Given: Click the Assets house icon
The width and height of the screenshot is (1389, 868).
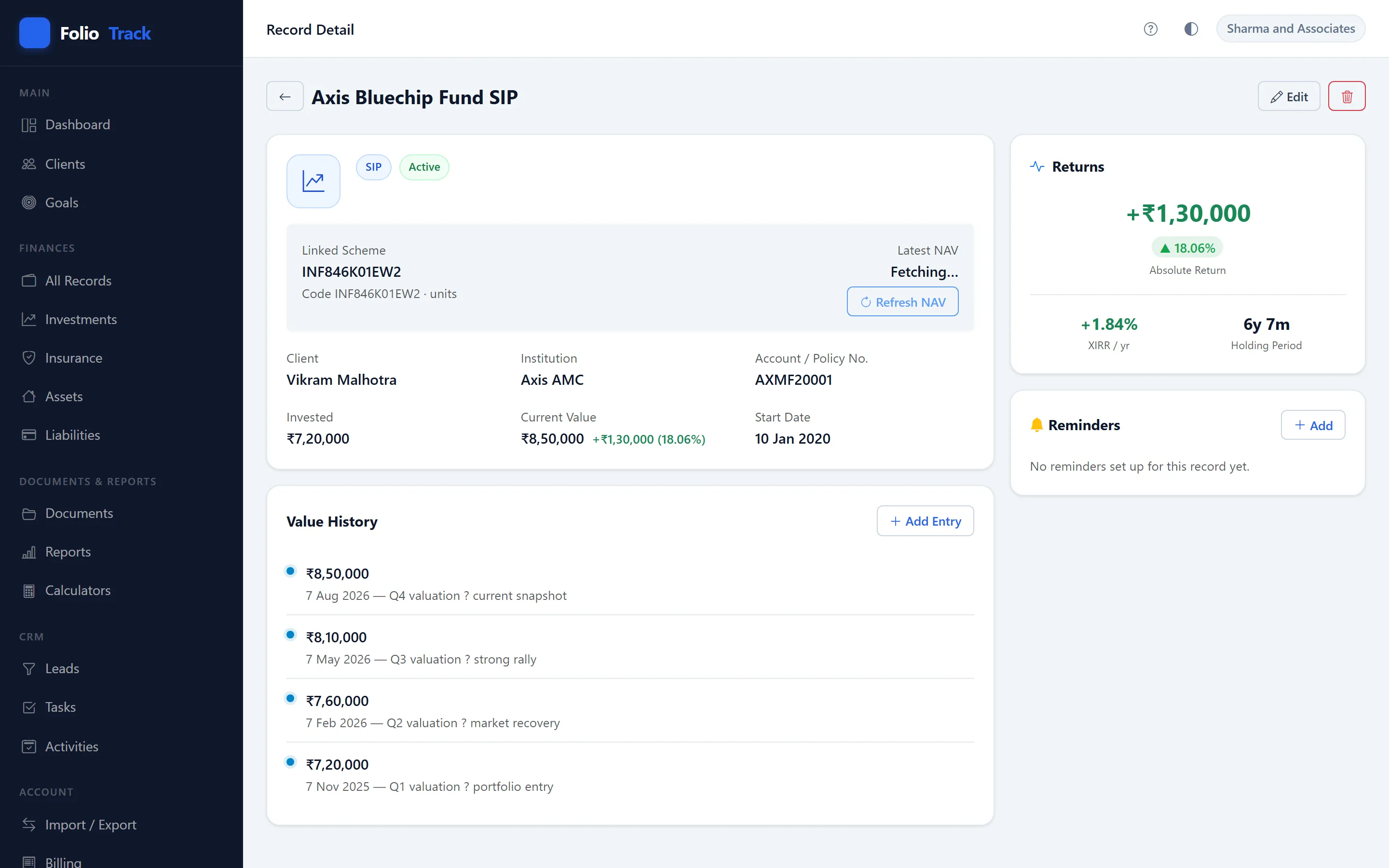Looking at the screenshot, I should (x=29, y=396).
